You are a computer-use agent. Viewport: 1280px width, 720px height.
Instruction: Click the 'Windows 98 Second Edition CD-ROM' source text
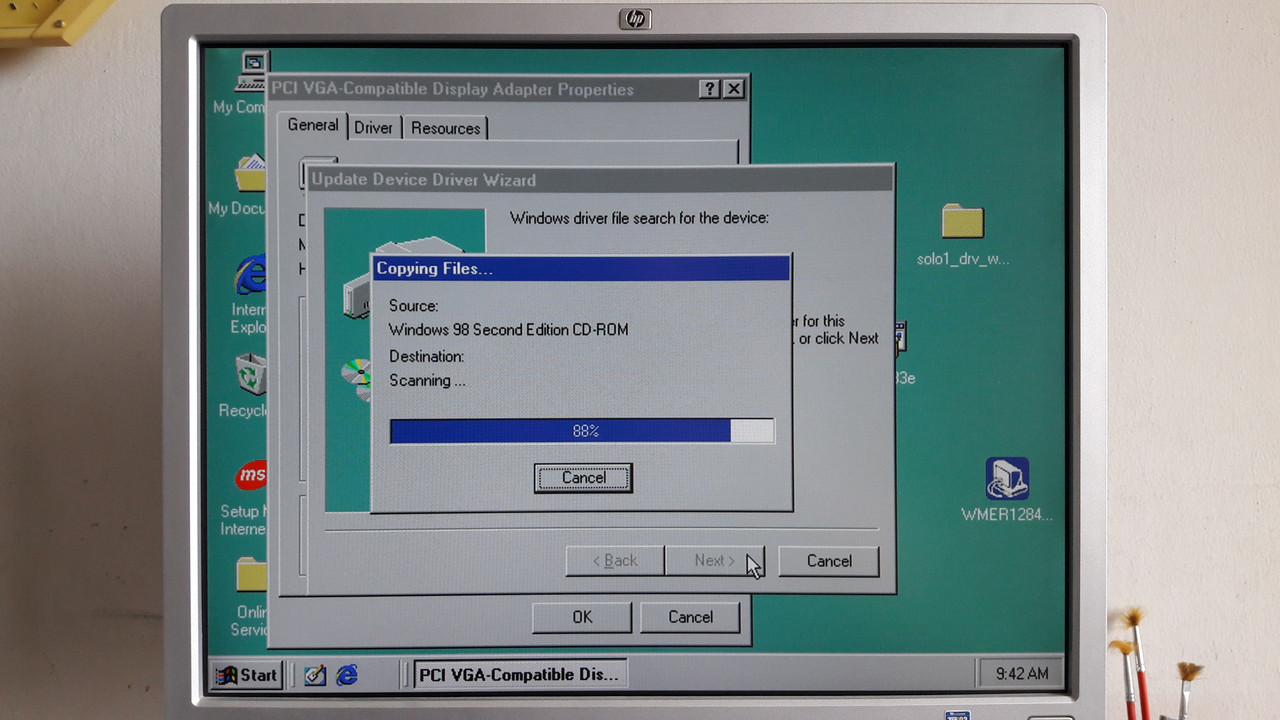(508, 330)
